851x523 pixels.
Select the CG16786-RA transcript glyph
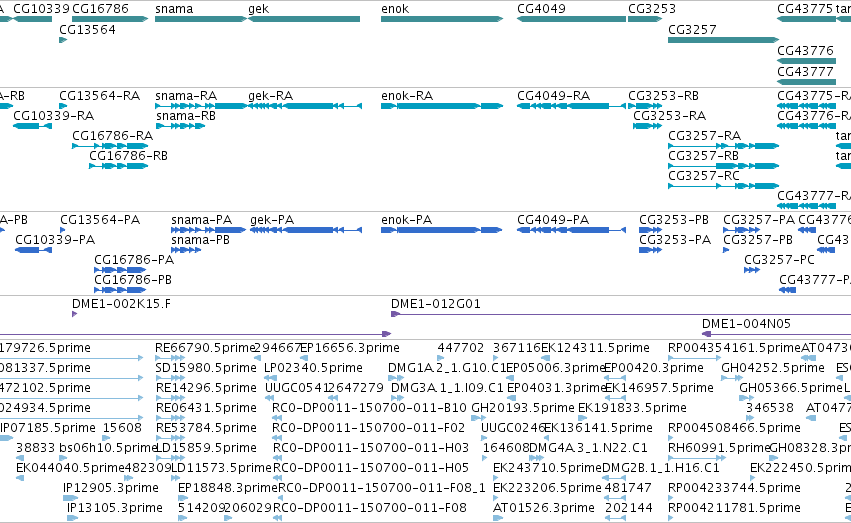(x=110, y=146)
